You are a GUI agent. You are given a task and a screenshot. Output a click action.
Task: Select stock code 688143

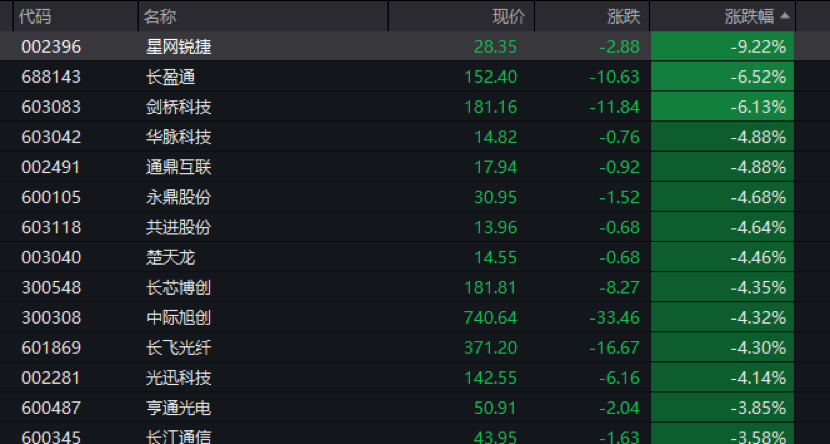tap(51, 77)
